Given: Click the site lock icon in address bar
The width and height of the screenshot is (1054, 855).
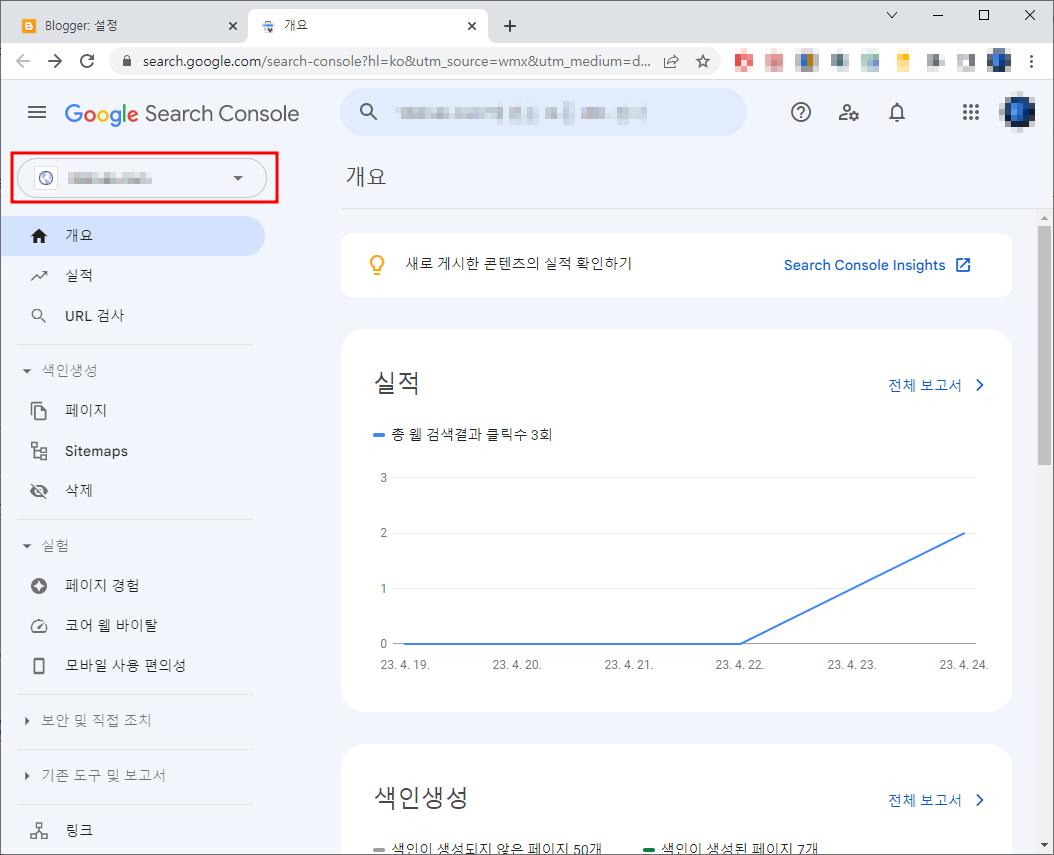Looking at the screenshot, I should pyautogui.click(x=126, y=61).
